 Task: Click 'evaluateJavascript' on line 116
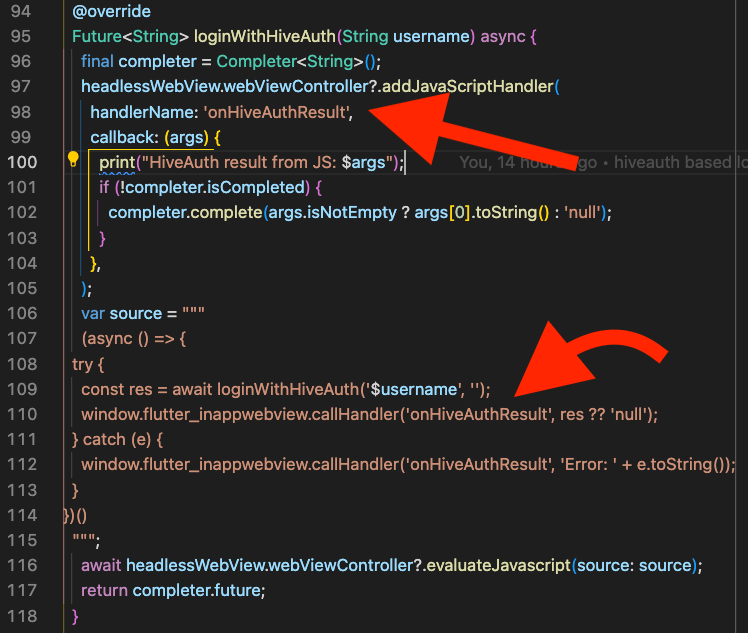pos(498,565)
